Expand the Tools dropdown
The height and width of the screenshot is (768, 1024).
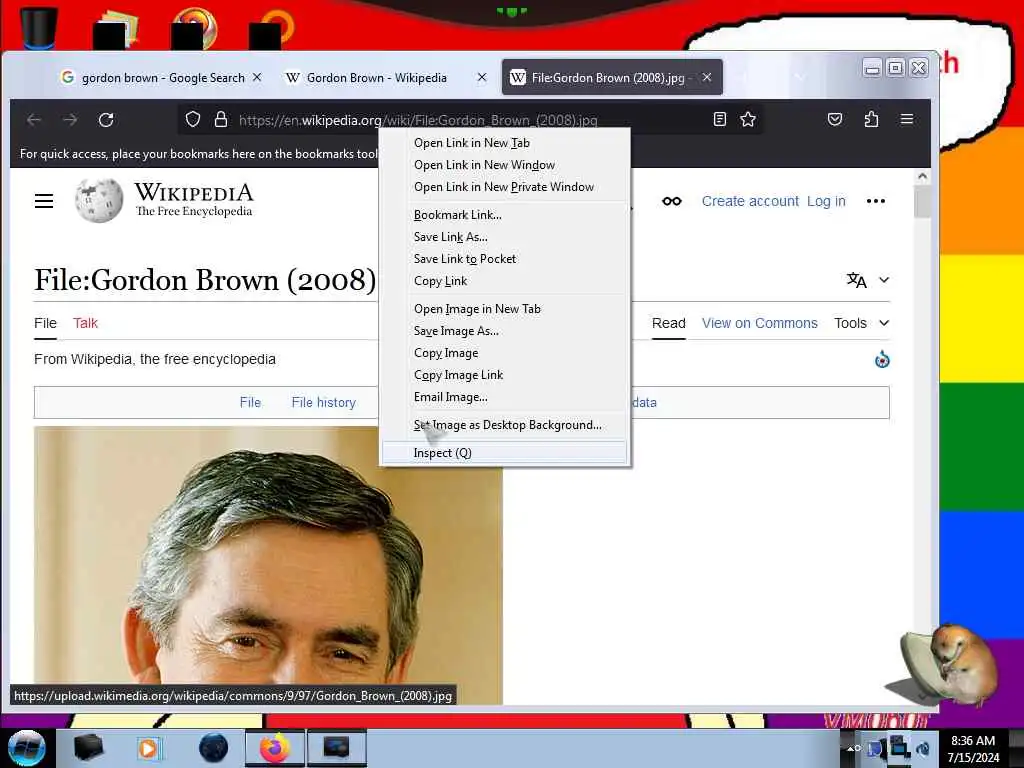[x=862, y=323]
